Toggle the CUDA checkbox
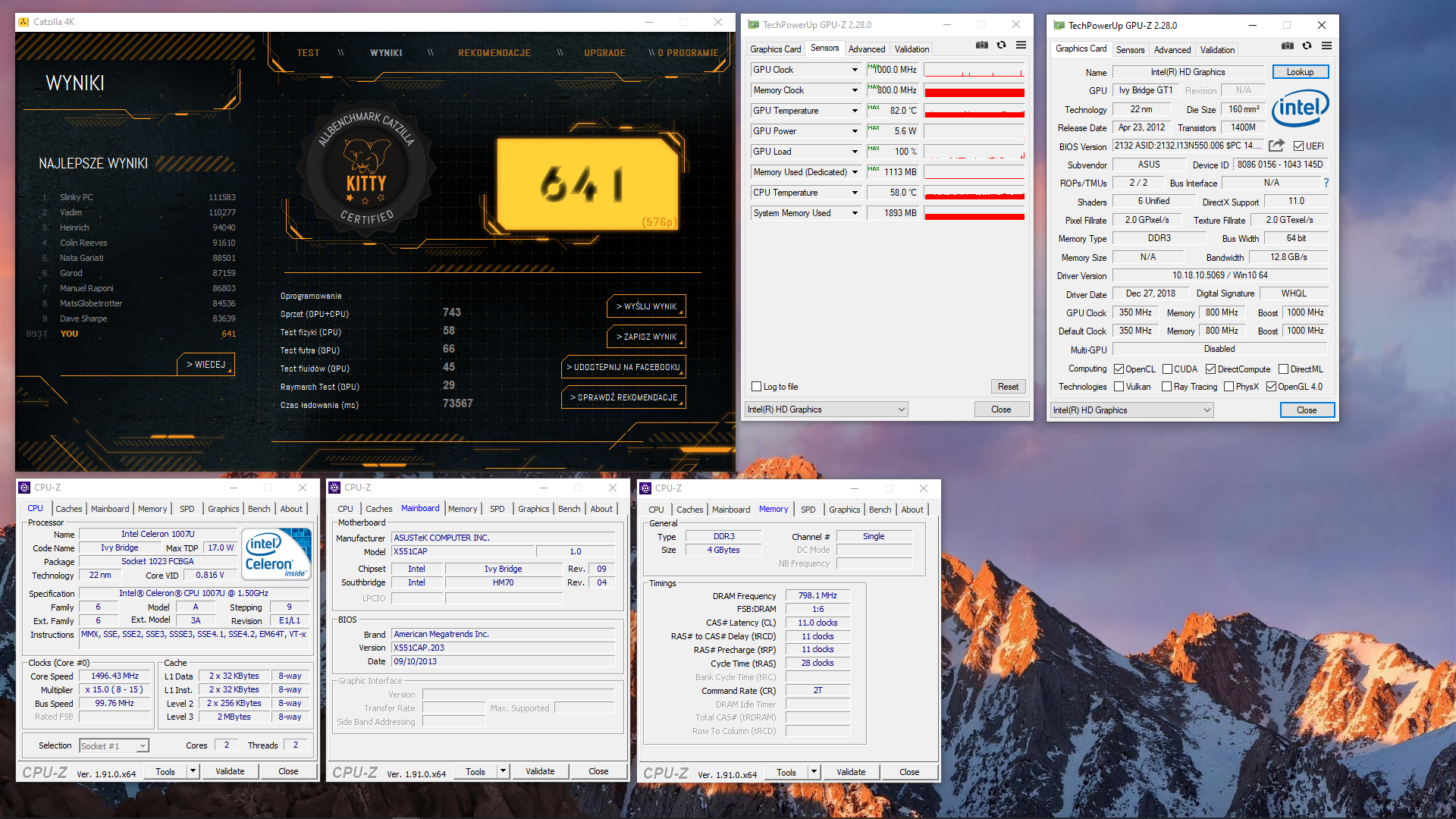The image size is (1456, 819). pyautogui.click(x=1167, y=369)
